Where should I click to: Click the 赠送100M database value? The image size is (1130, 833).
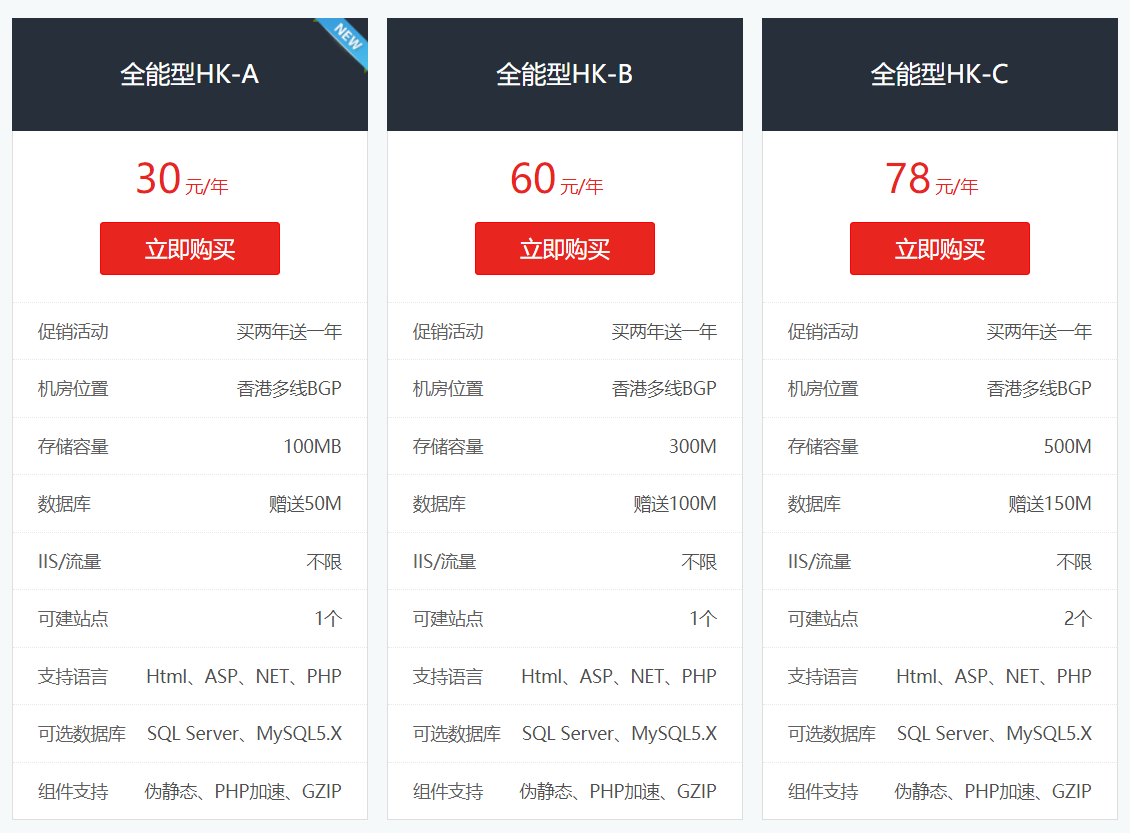tap(675, 504)
